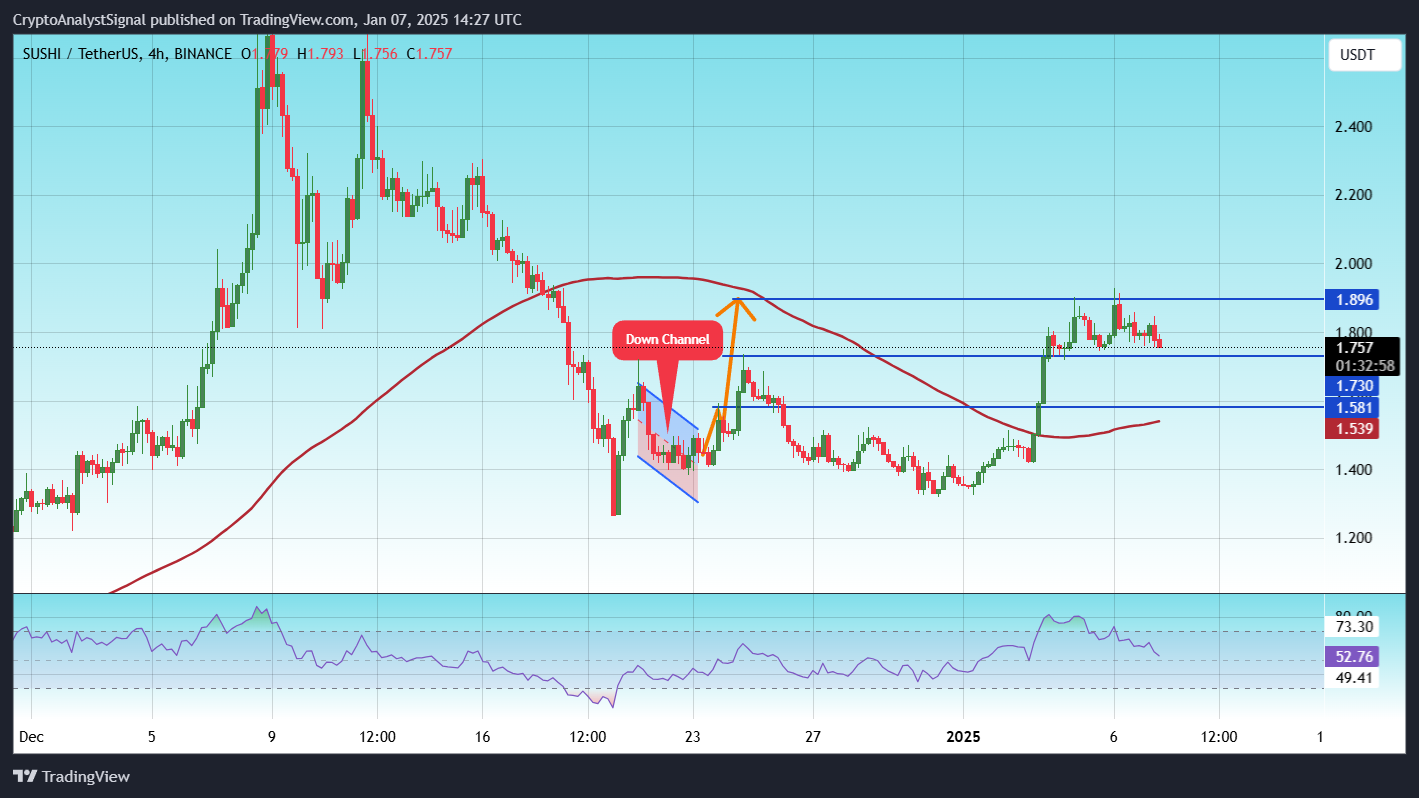Select the 1.581 support price label
This screenshot has height=798, width=1419.
click(x=1352, y=407)
